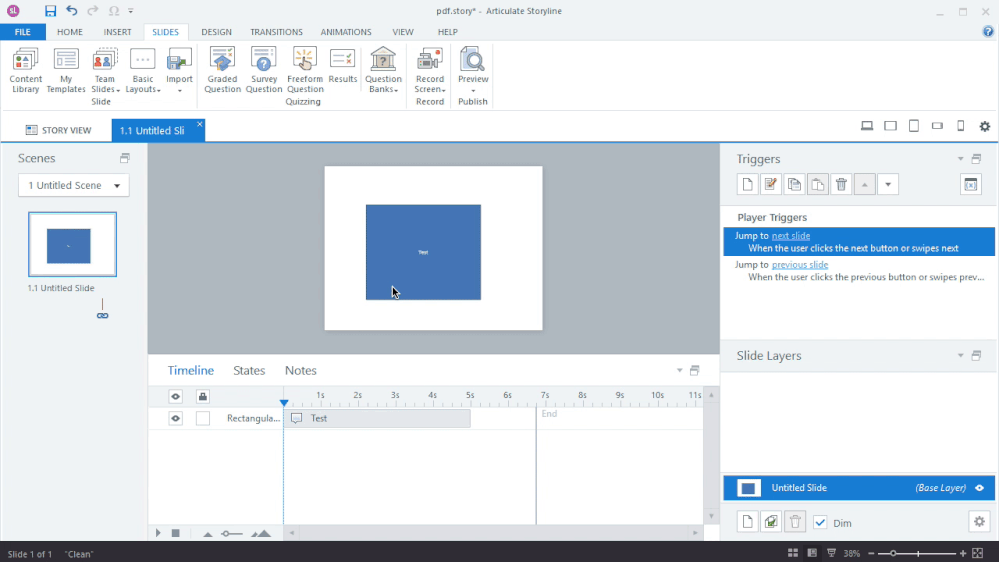
Task: Click the next slide trigger link
Action: 790,236
